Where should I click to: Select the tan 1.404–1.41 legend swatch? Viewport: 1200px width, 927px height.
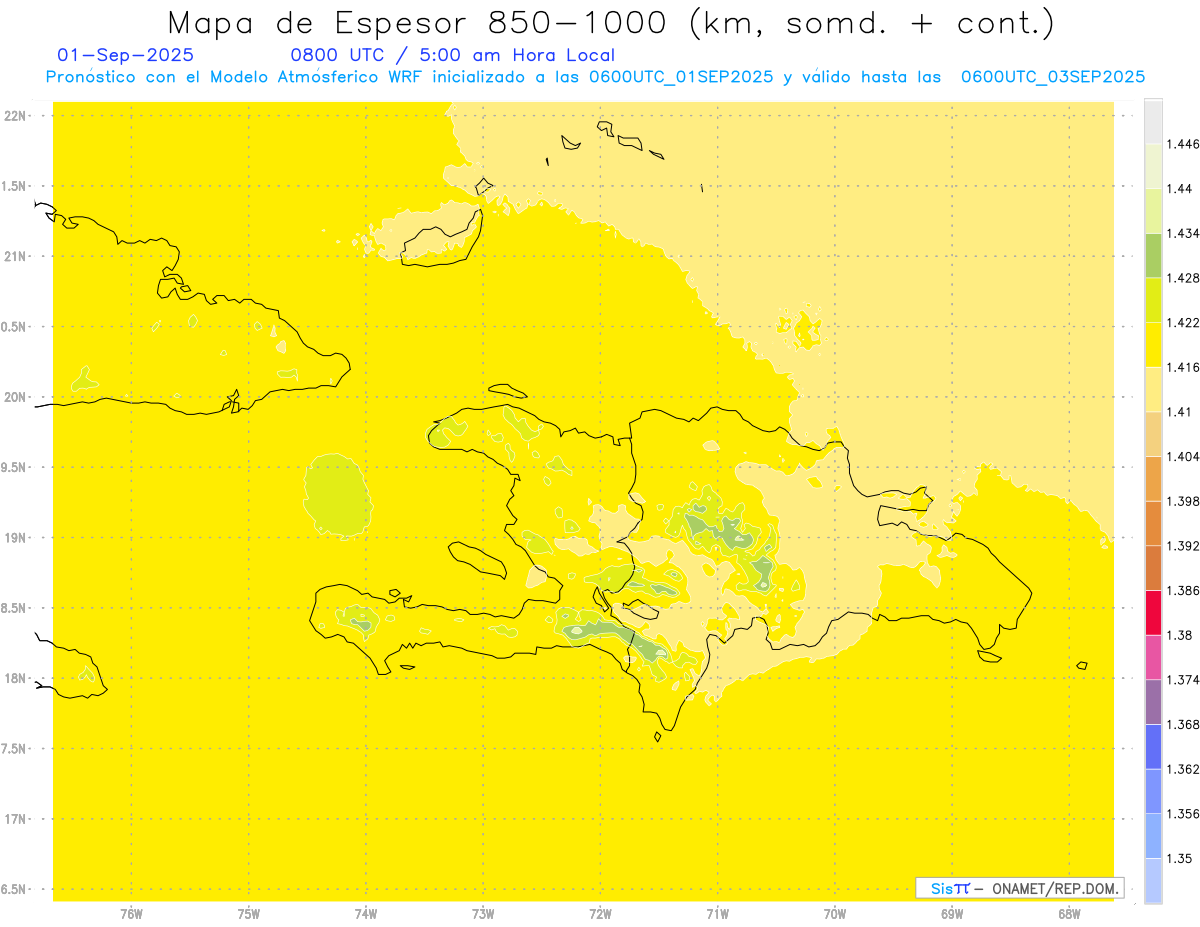click(x=1153, y=433)
